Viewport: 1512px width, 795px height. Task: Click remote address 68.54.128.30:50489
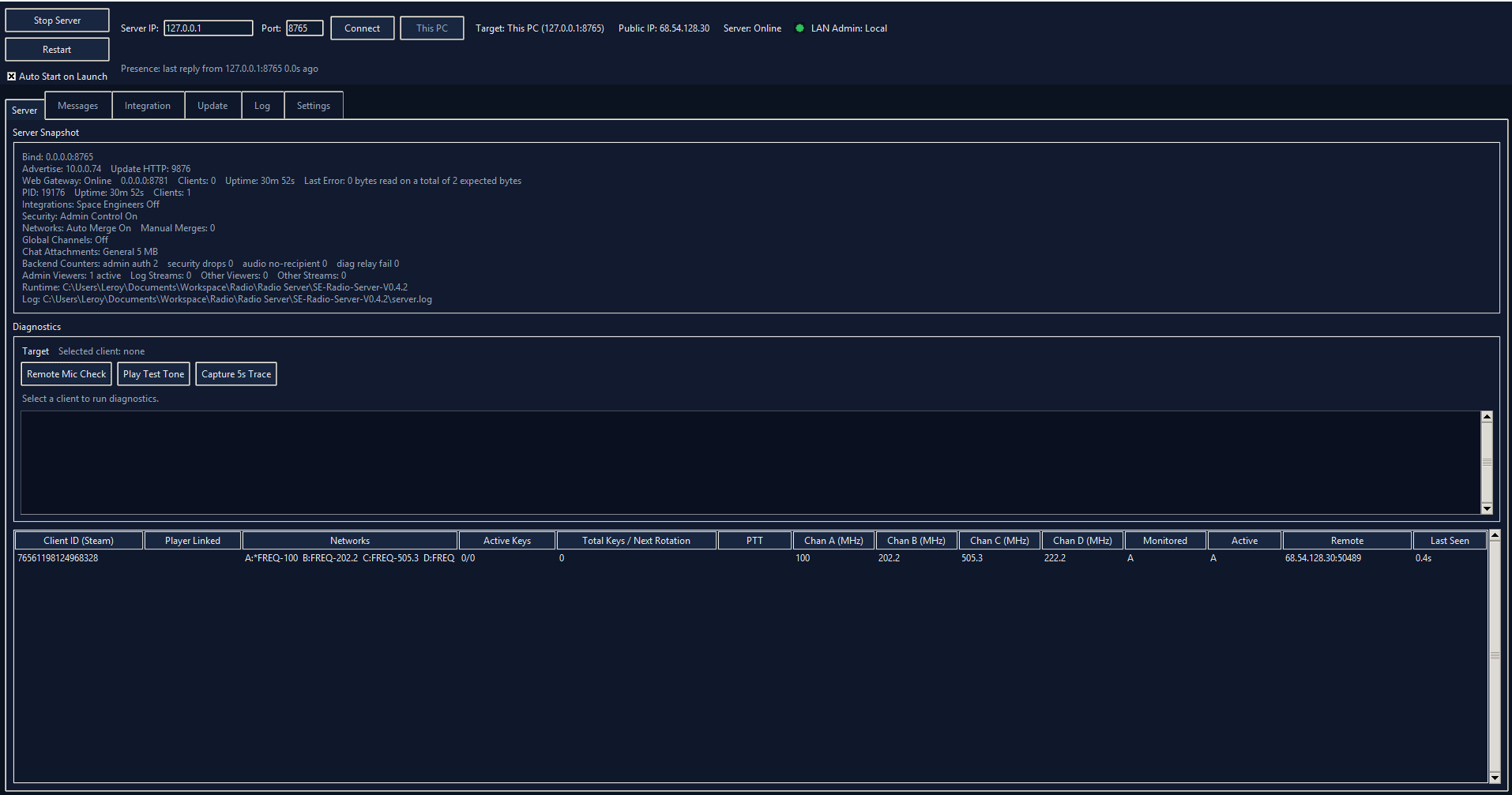pos(1323,558)
